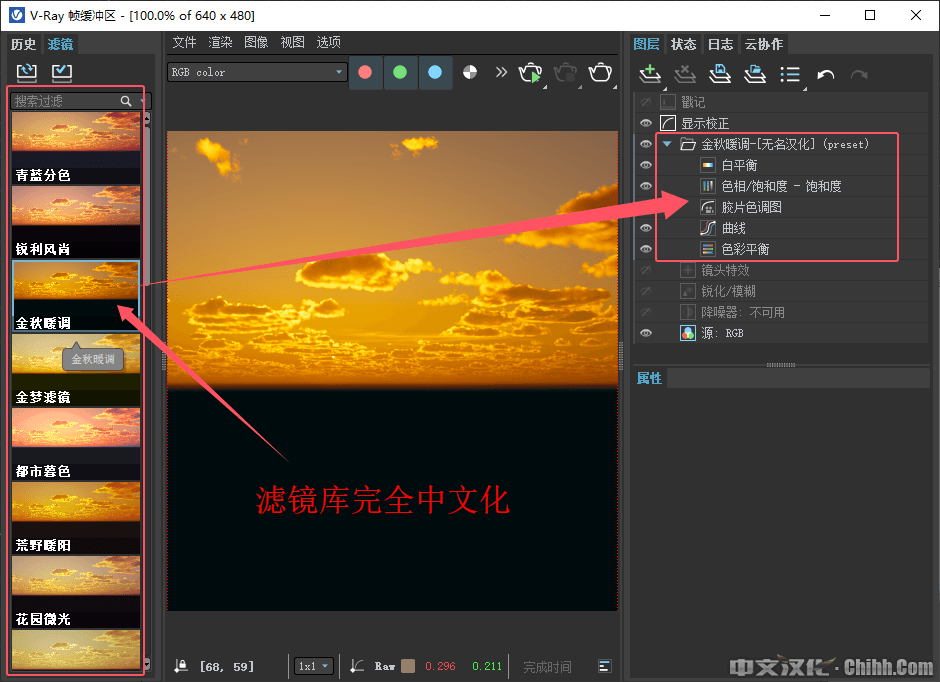Open the RGB color channel dropdown
940x682 pixels.
(256, 72)
